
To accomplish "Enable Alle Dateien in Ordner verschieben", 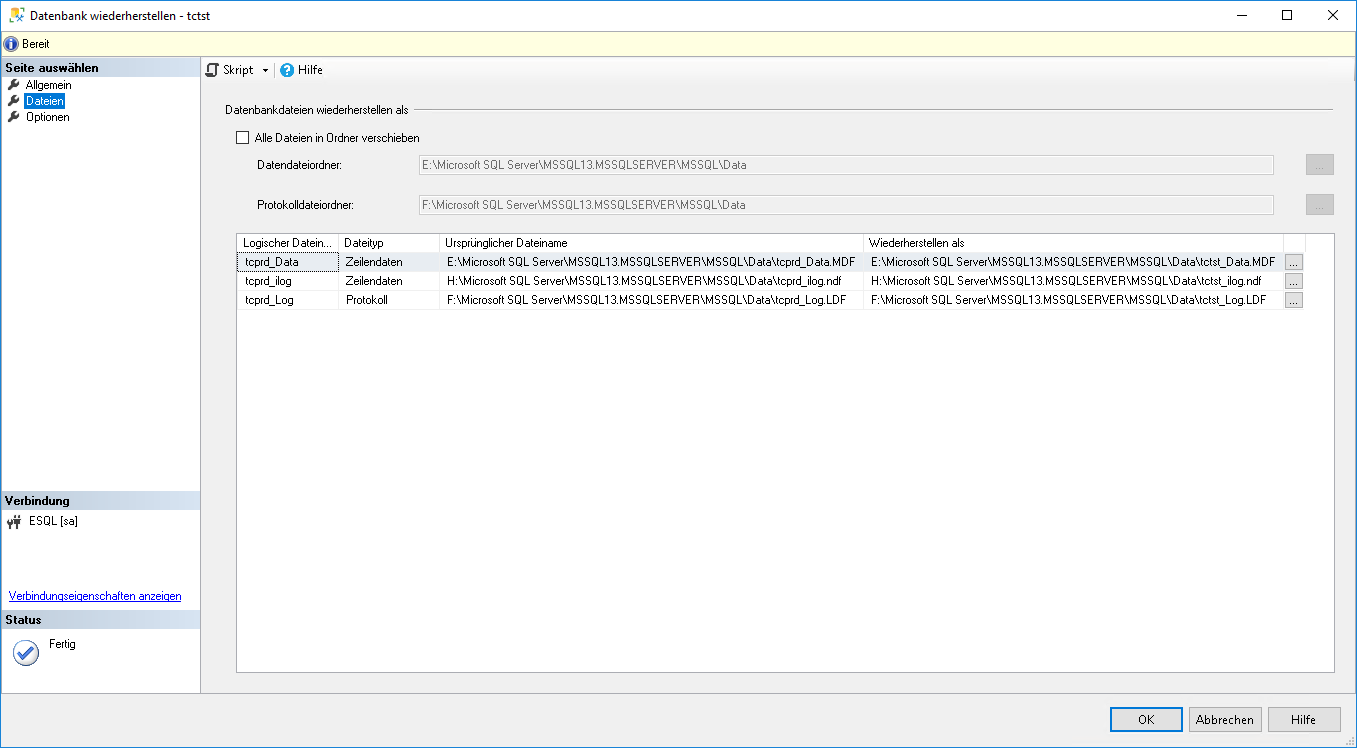I will 242,138.
